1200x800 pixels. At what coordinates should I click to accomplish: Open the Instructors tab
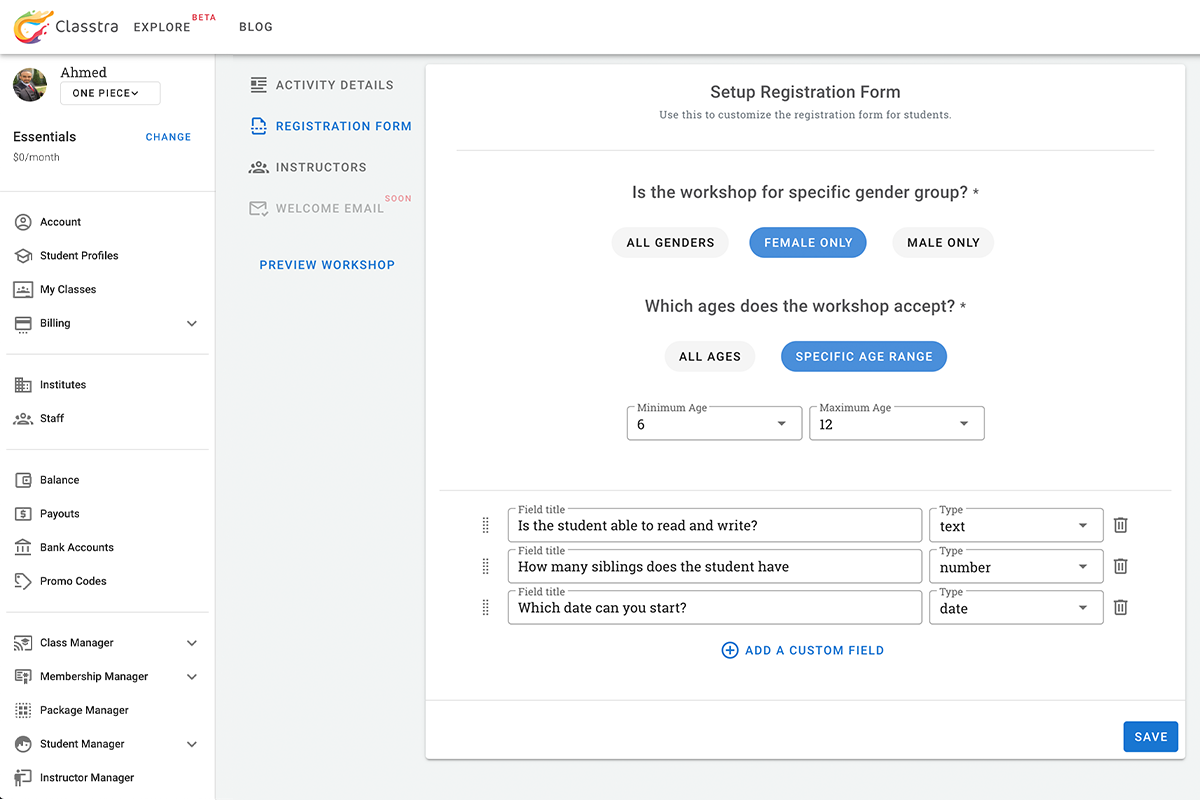(320, 167)
